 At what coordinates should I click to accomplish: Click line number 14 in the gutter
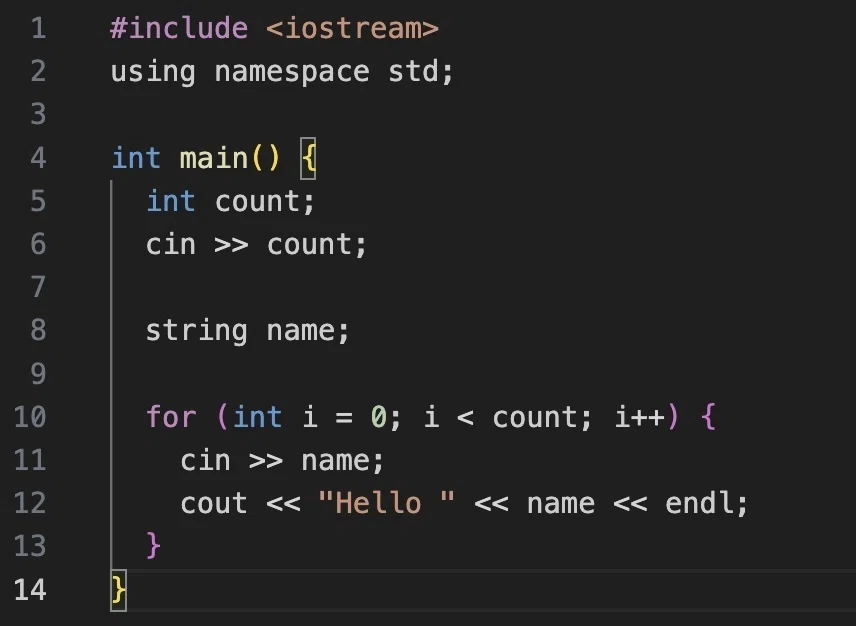coord(30,590)
